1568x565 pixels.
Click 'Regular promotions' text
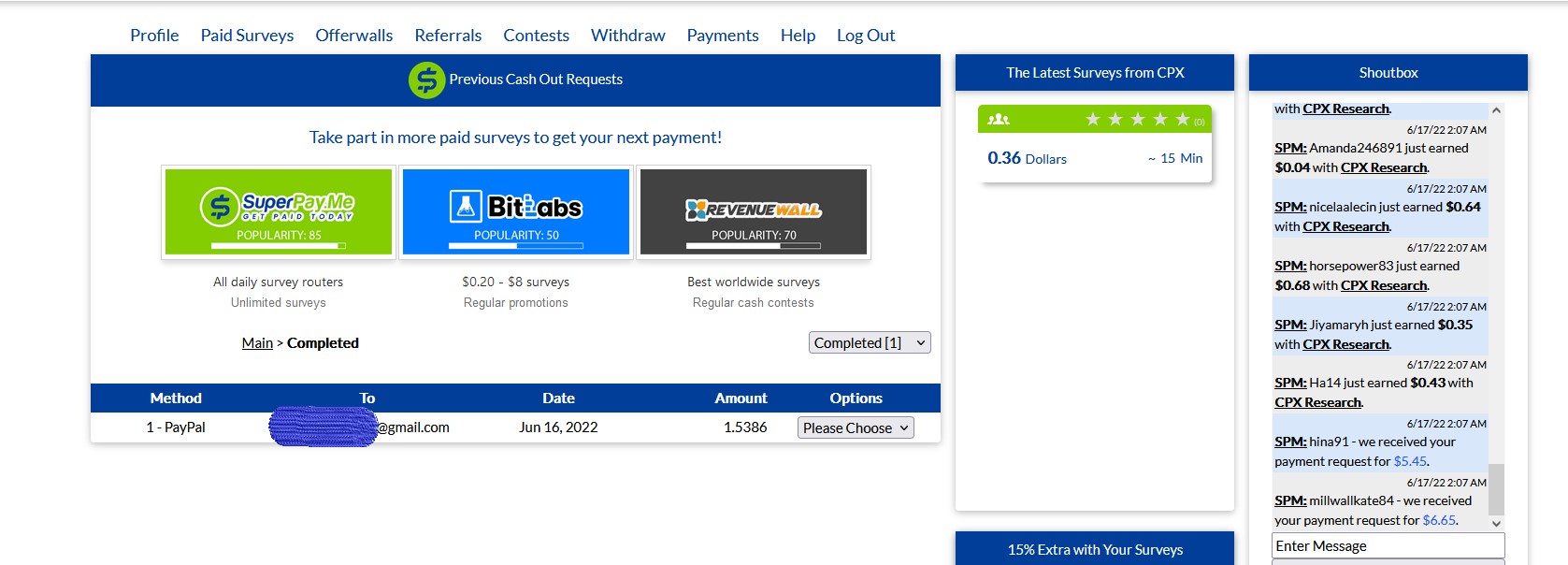coord(516,303)
